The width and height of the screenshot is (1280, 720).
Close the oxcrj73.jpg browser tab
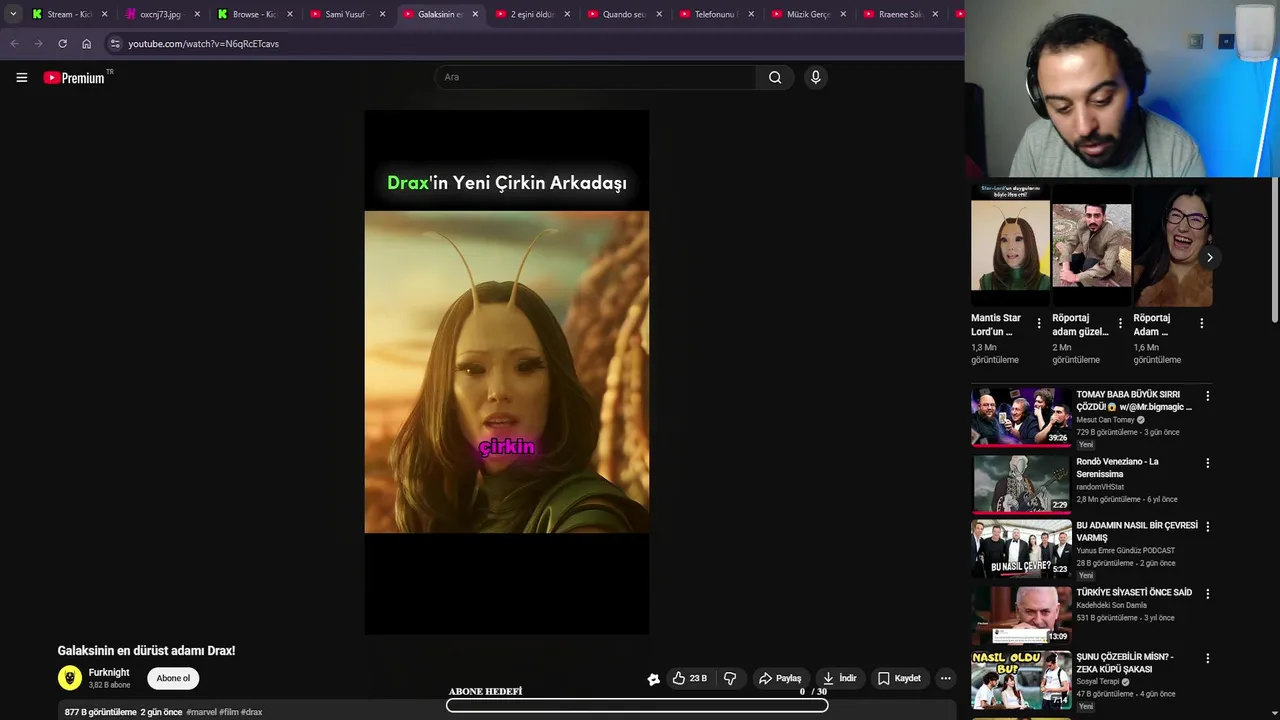(197, 14)
